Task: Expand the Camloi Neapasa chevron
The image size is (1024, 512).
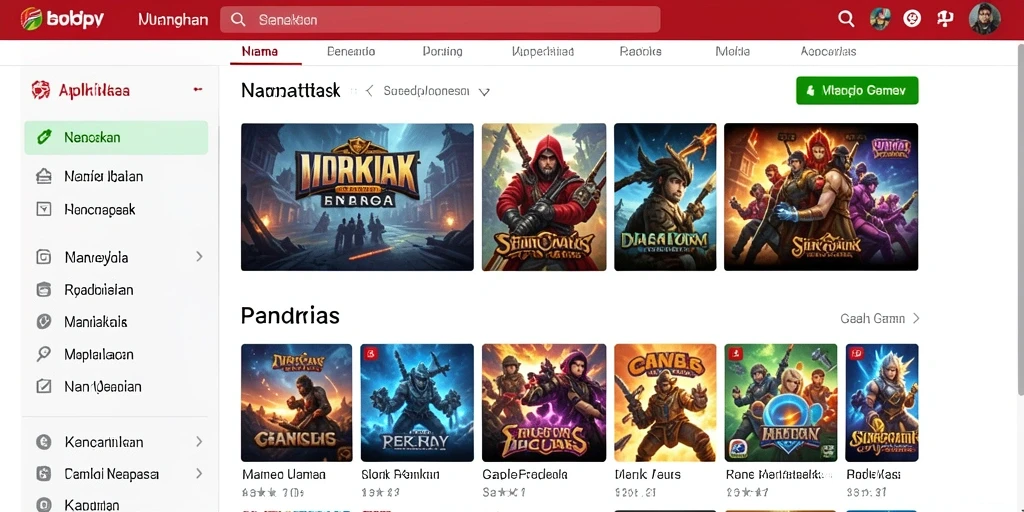Action: [199, 473]
